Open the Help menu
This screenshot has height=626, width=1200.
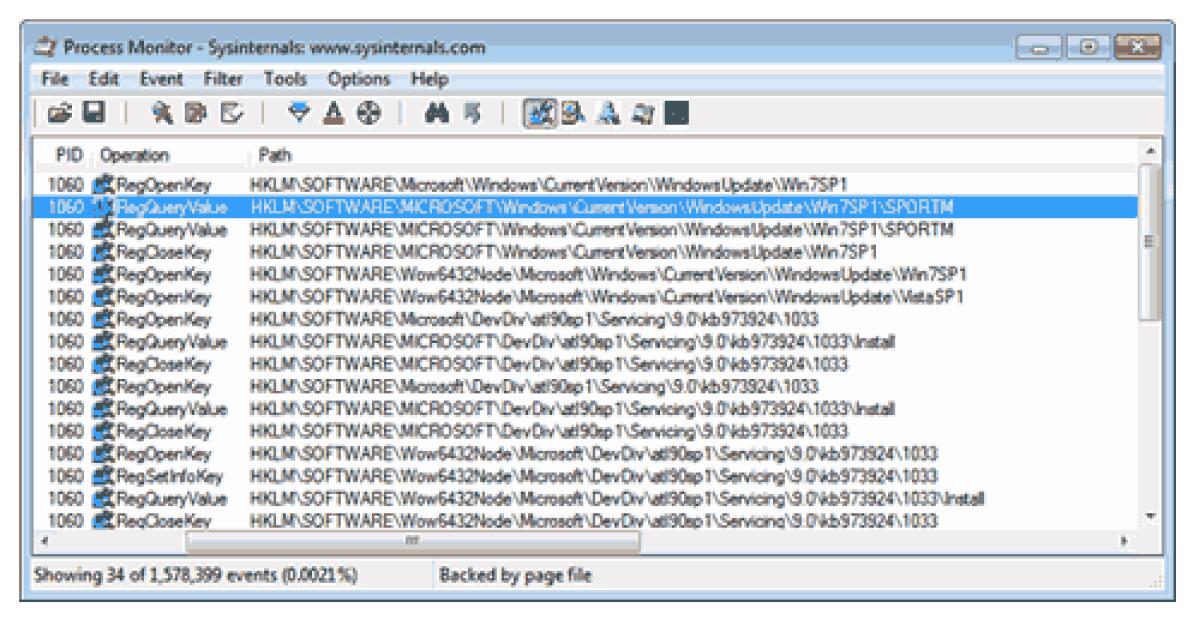click(x=429, y=79)
